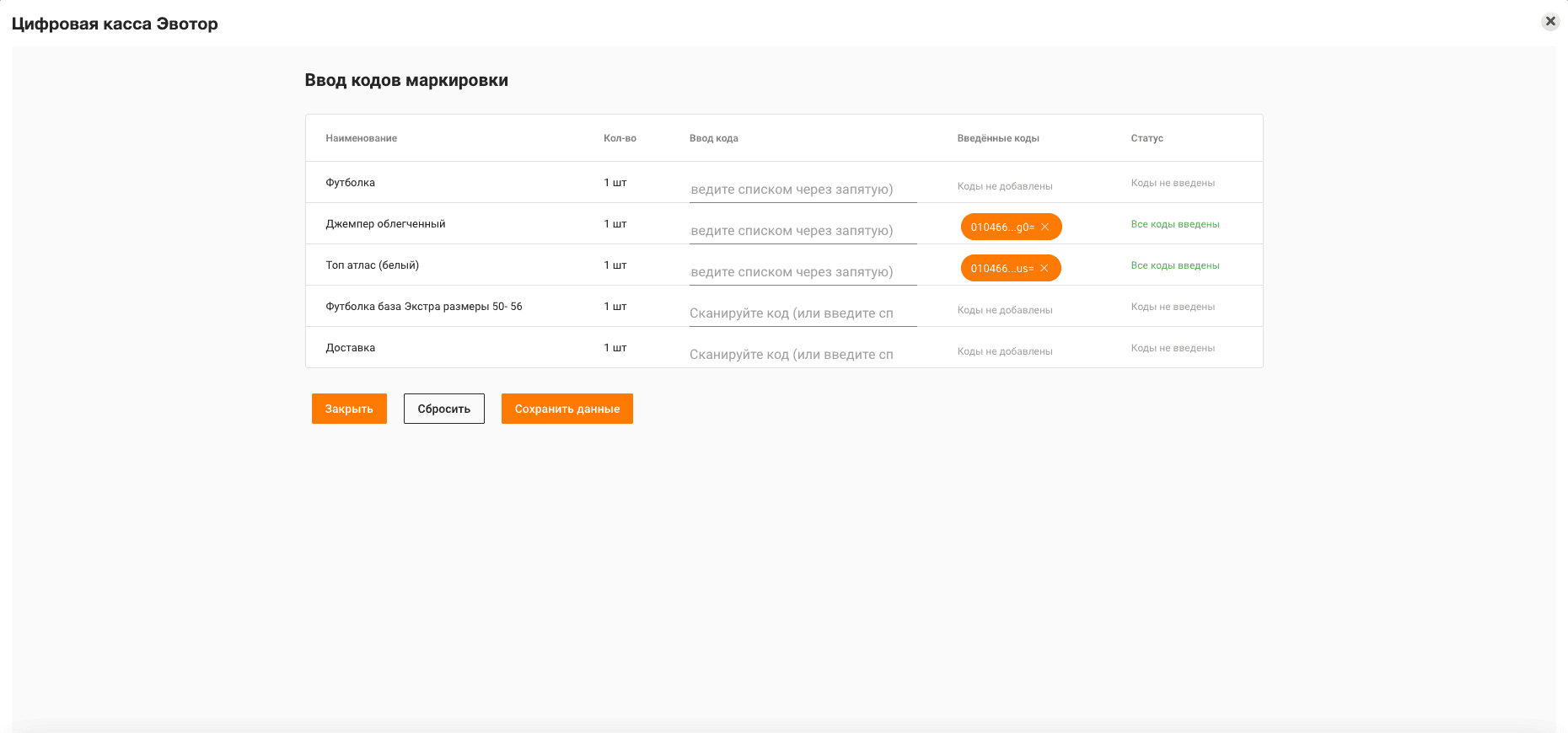The width and height of the screenshot is (1568, 733).
Task: Remove the 010466...us= code chip
Action: (1044, 269)
